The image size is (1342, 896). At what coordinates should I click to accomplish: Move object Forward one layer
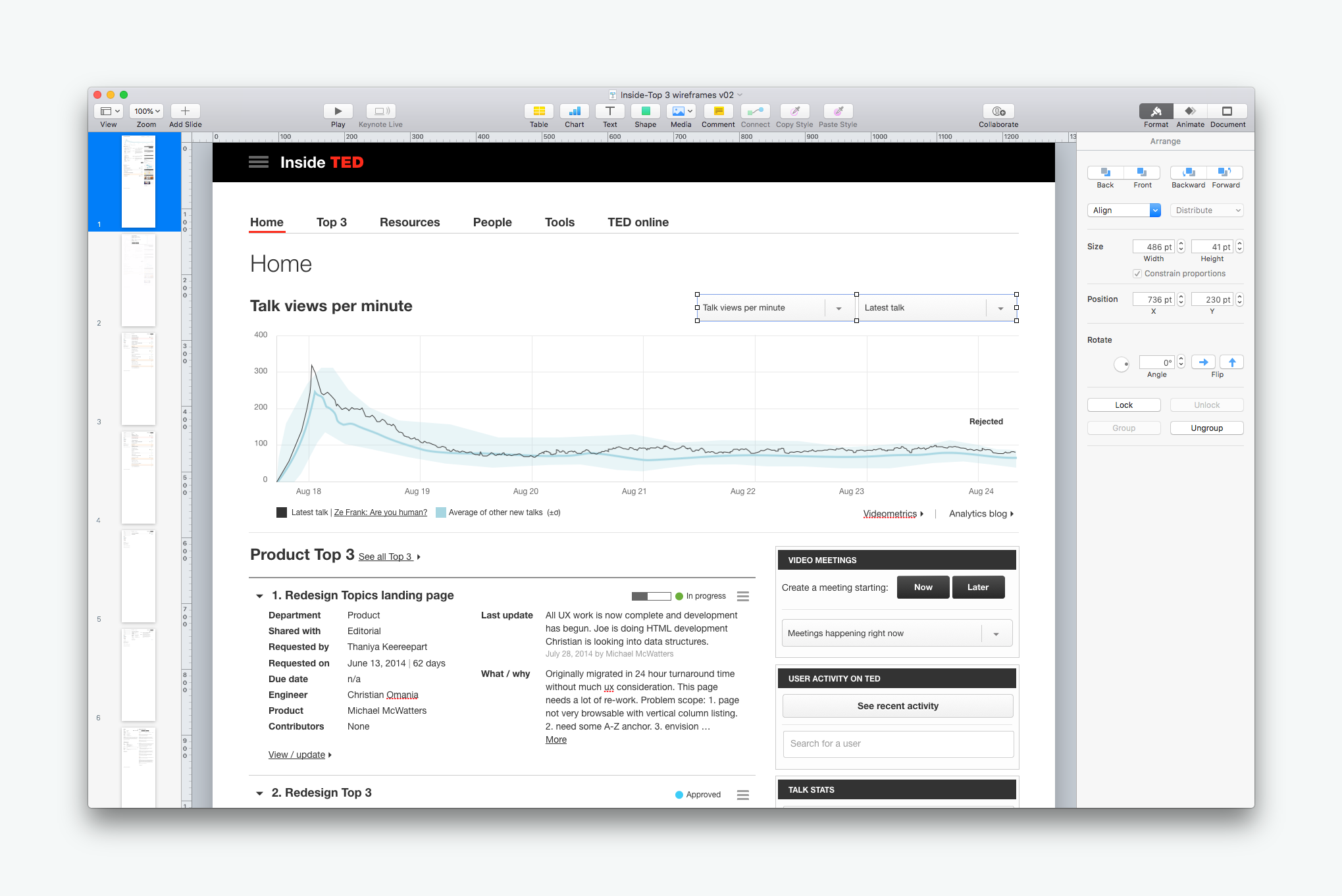(1225, 172)
